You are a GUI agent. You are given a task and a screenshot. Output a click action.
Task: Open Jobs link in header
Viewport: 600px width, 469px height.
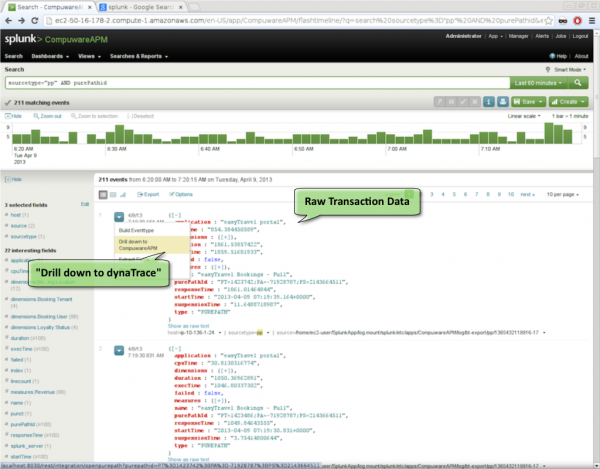pos(561,36)
